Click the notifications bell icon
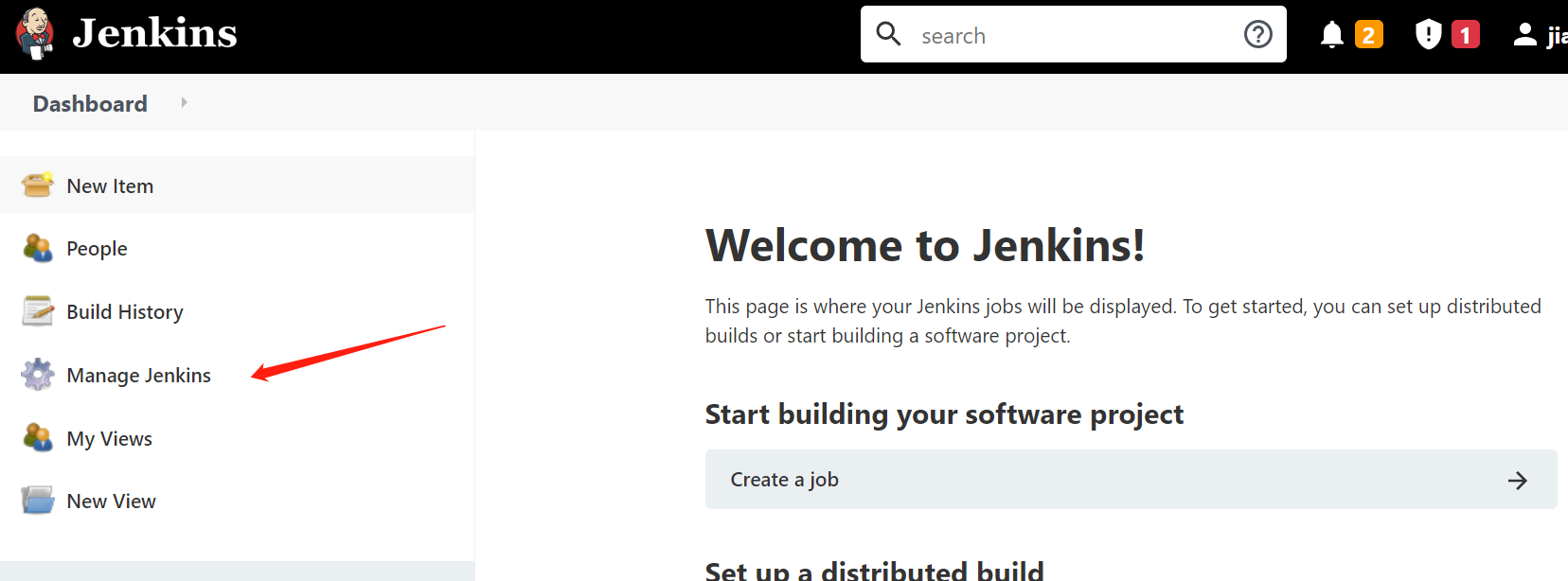1568x581 pixels. 1332,35
